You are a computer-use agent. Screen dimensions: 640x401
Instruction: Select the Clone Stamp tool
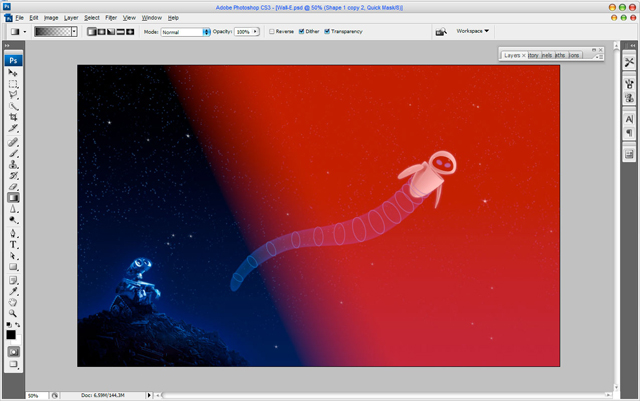point(13,165)
